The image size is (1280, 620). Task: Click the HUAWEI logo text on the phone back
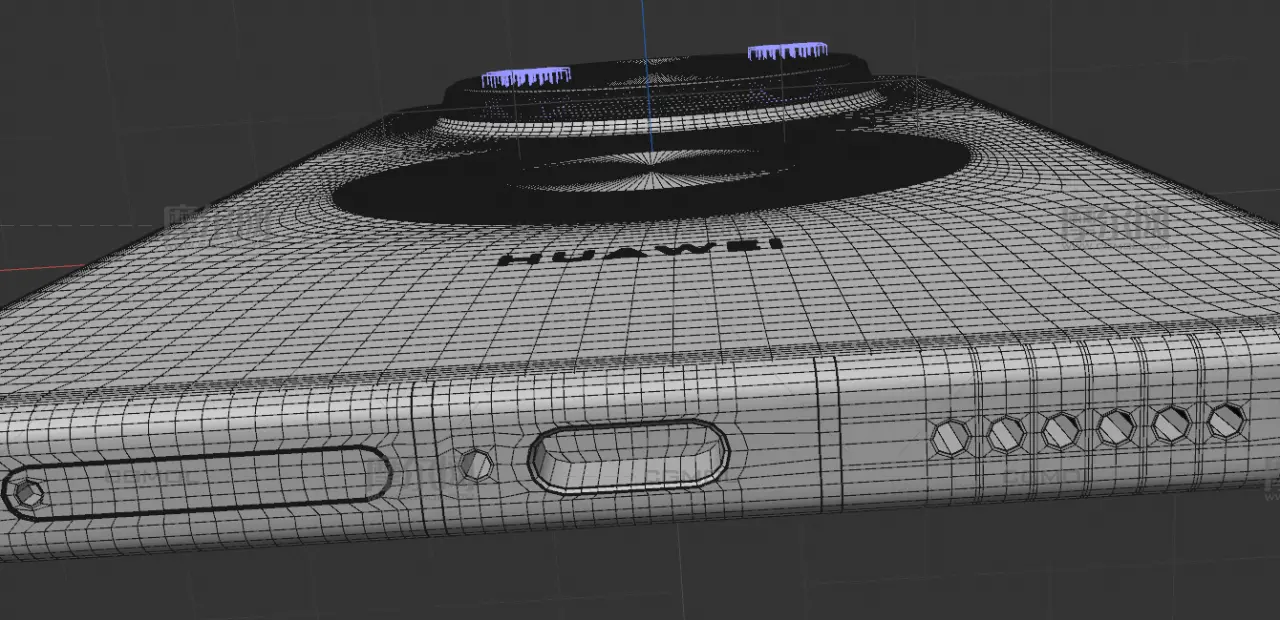click(x=640, y=252)
